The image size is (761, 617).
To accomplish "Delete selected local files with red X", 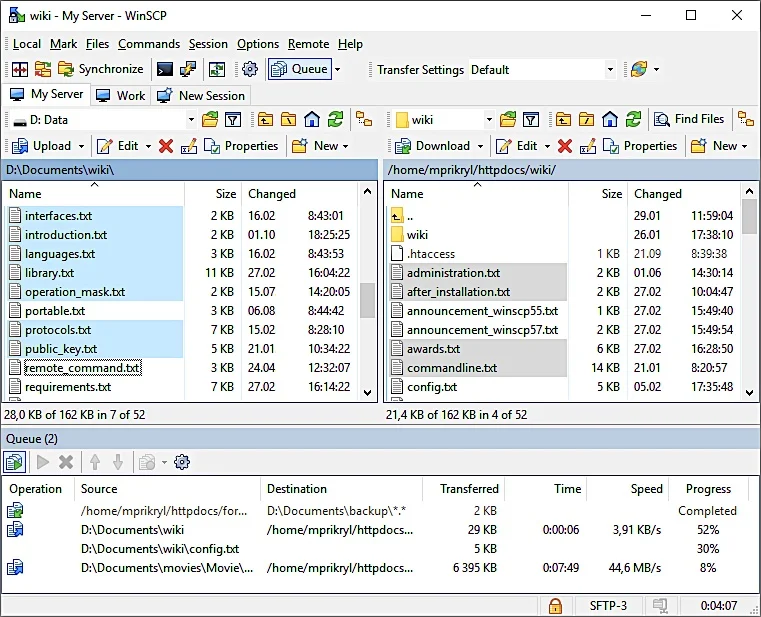I will click(x=166, y=146).
